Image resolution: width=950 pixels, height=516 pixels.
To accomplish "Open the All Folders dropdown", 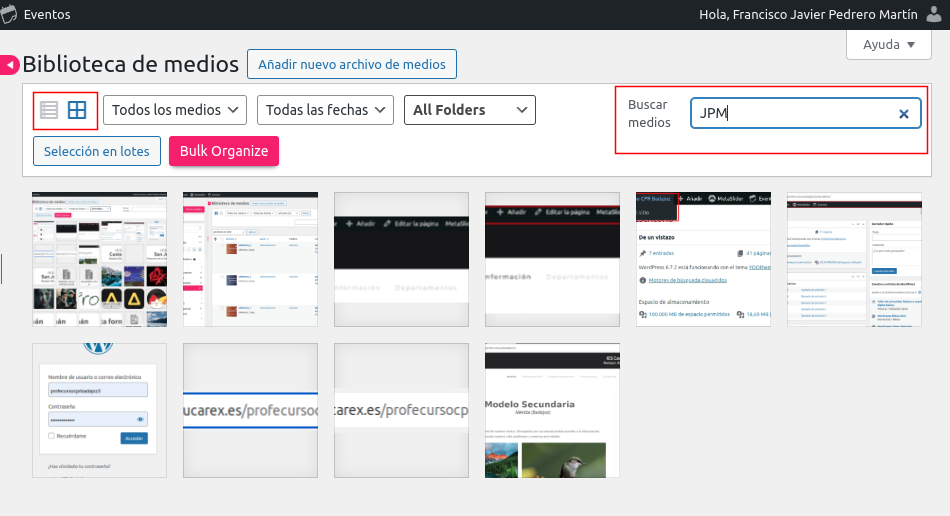I will click(x=469, y=110).
